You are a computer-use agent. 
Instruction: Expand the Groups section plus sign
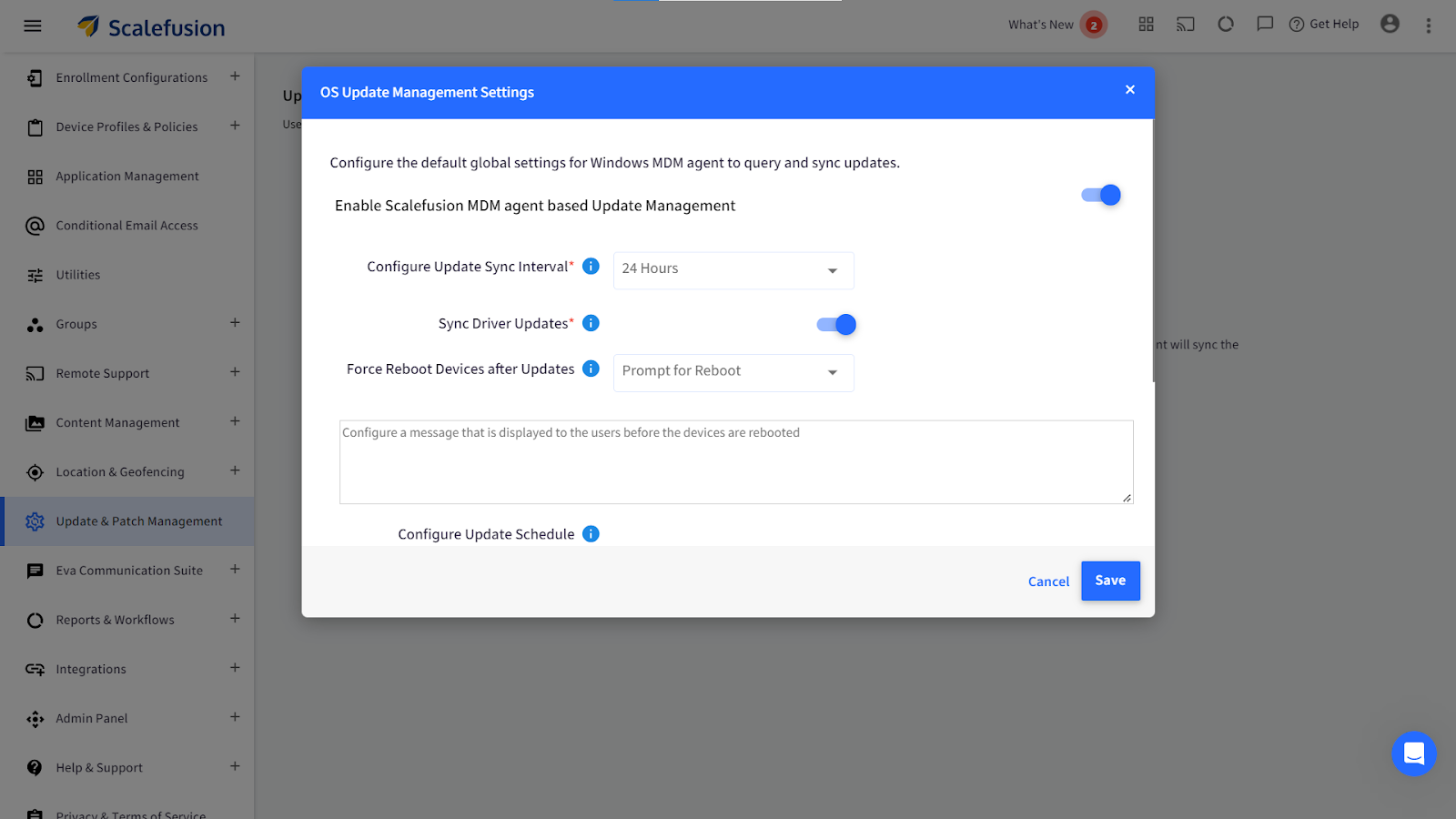point(235,323)
